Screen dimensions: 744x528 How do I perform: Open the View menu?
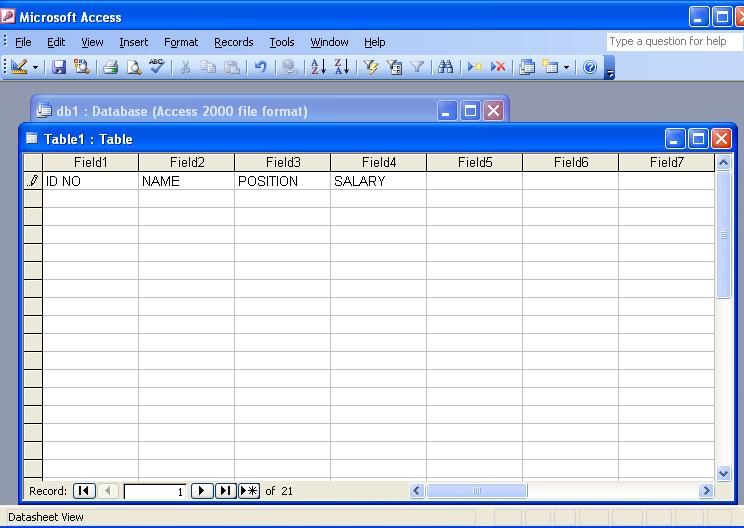92,42
